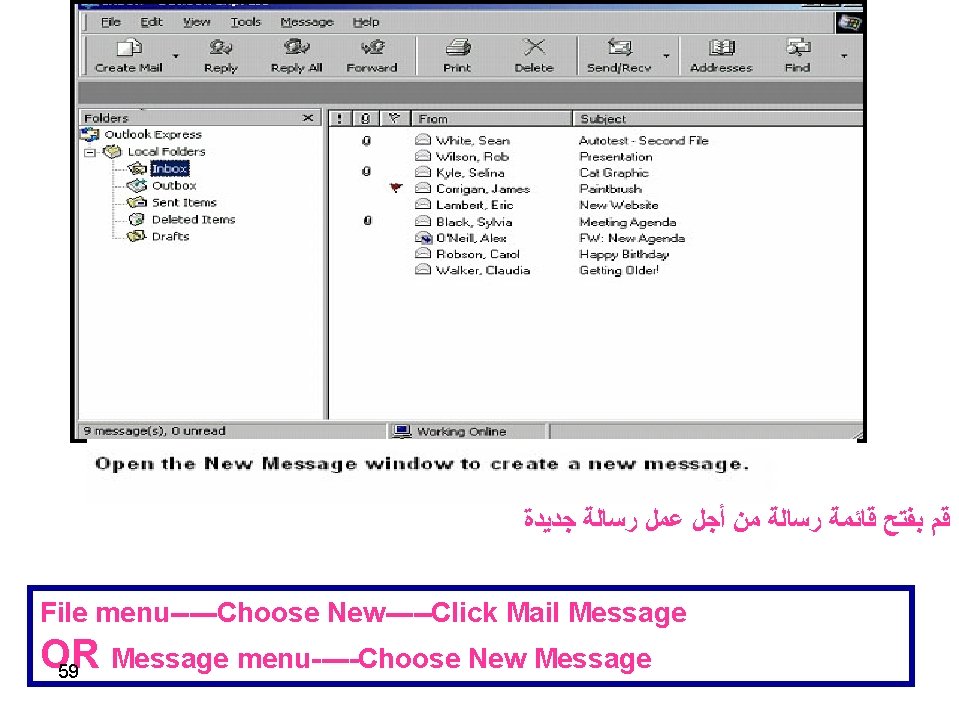This screenshot has height=719, width=959.
Task: Click the Reply All toolbar icon
Action: (x=297, y=47)
